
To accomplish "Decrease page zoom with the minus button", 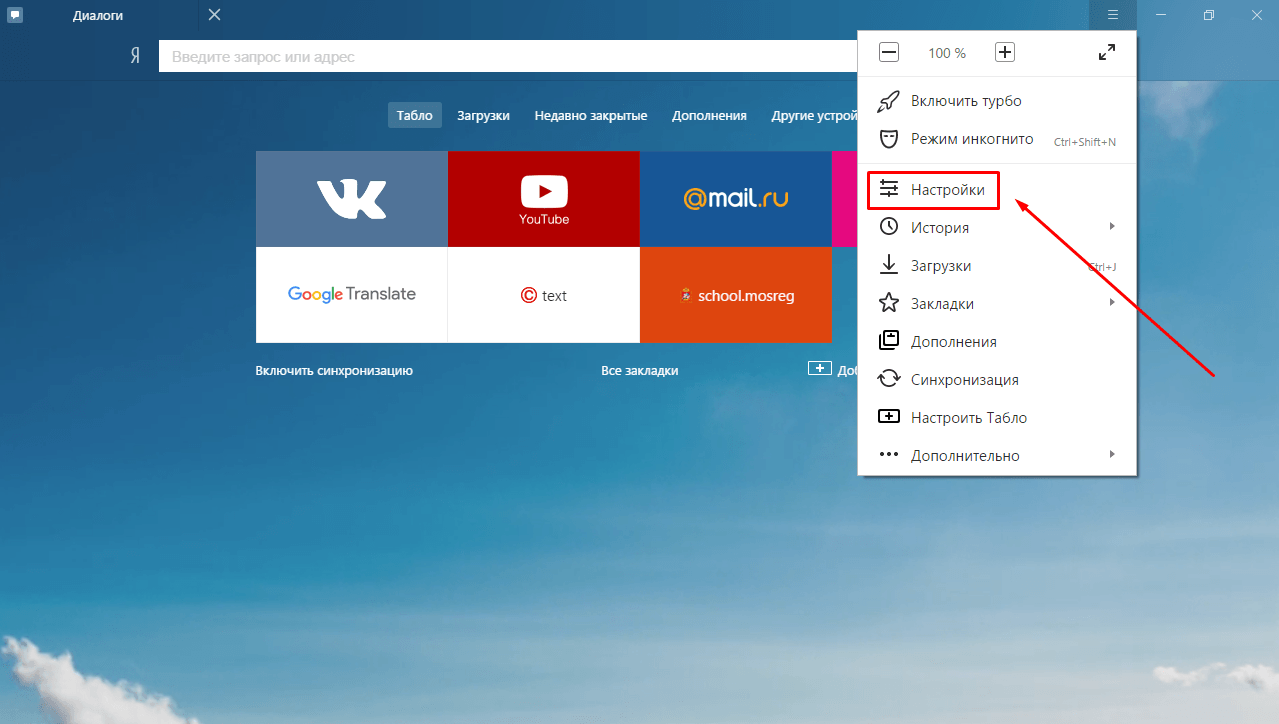I will [889, 53].
